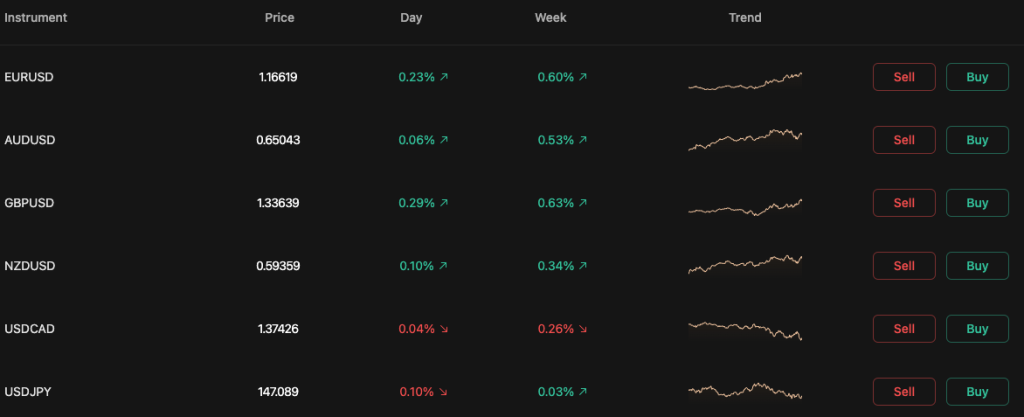The width and height of the screenshot is (1024, 417).
Task: Click the down arrow beside USDJPY day change
Action: (x=444, y=392)
